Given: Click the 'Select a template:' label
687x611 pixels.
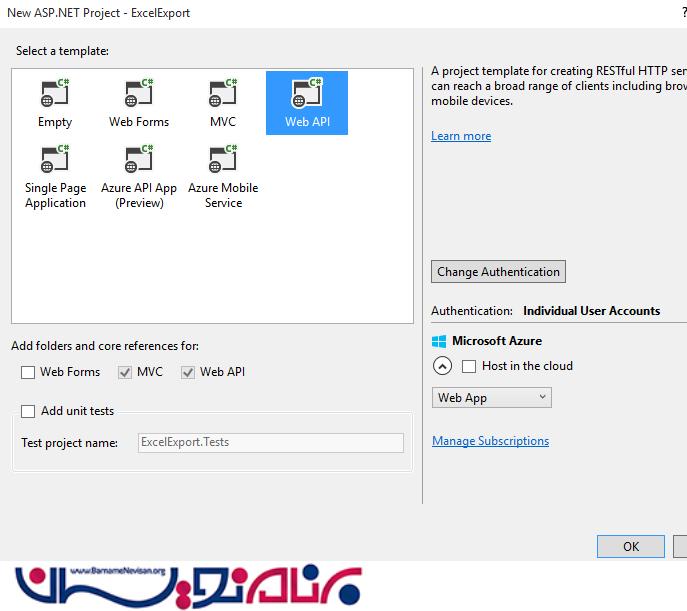Looking at the screenshot, I should click(62, 51).
